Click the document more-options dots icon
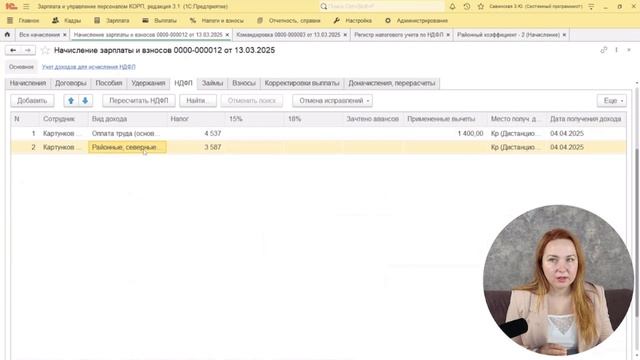Screen dimensions: 640x360 [616, 50]
